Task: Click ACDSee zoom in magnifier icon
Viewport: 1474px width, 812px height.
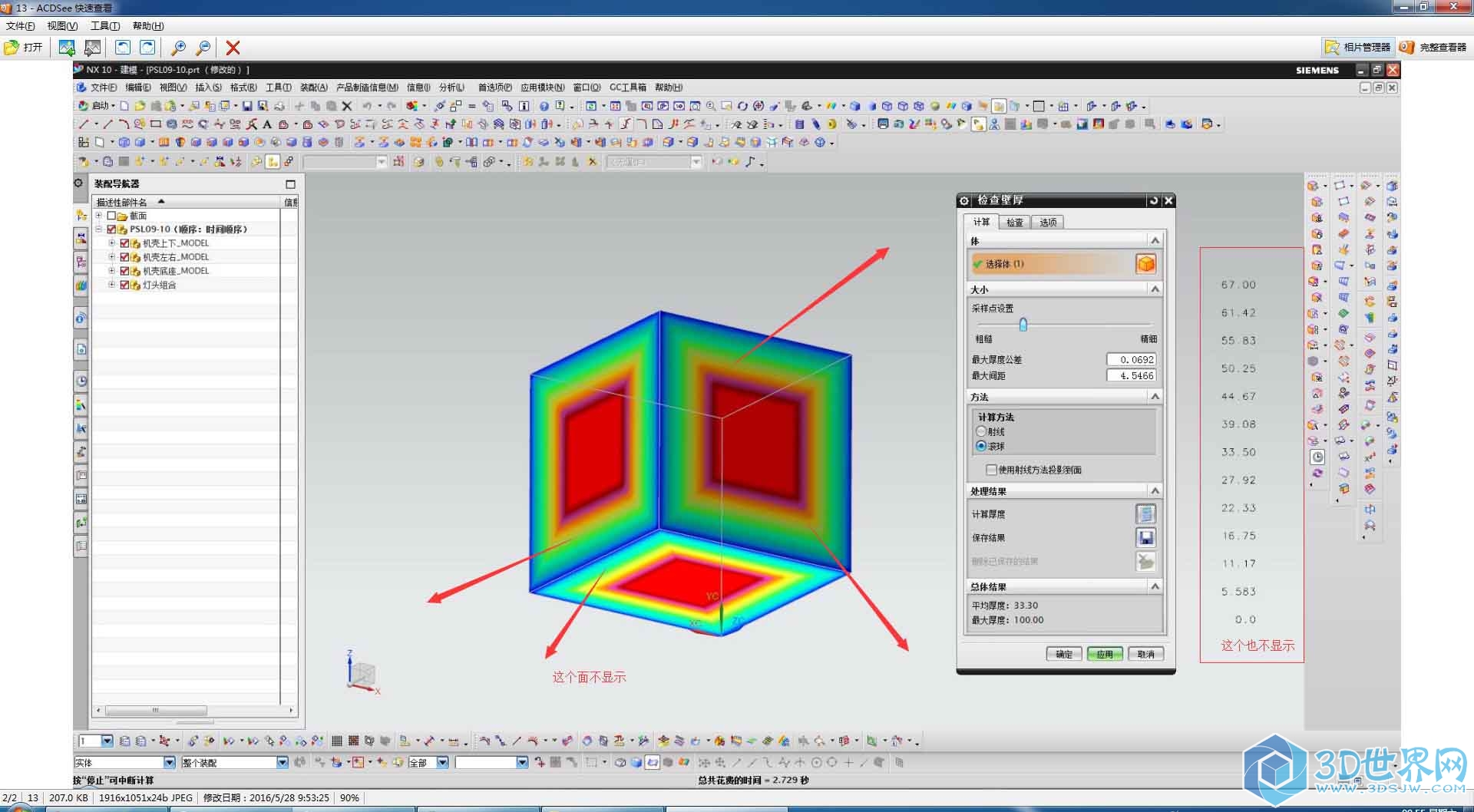Action: coord(178,48)
